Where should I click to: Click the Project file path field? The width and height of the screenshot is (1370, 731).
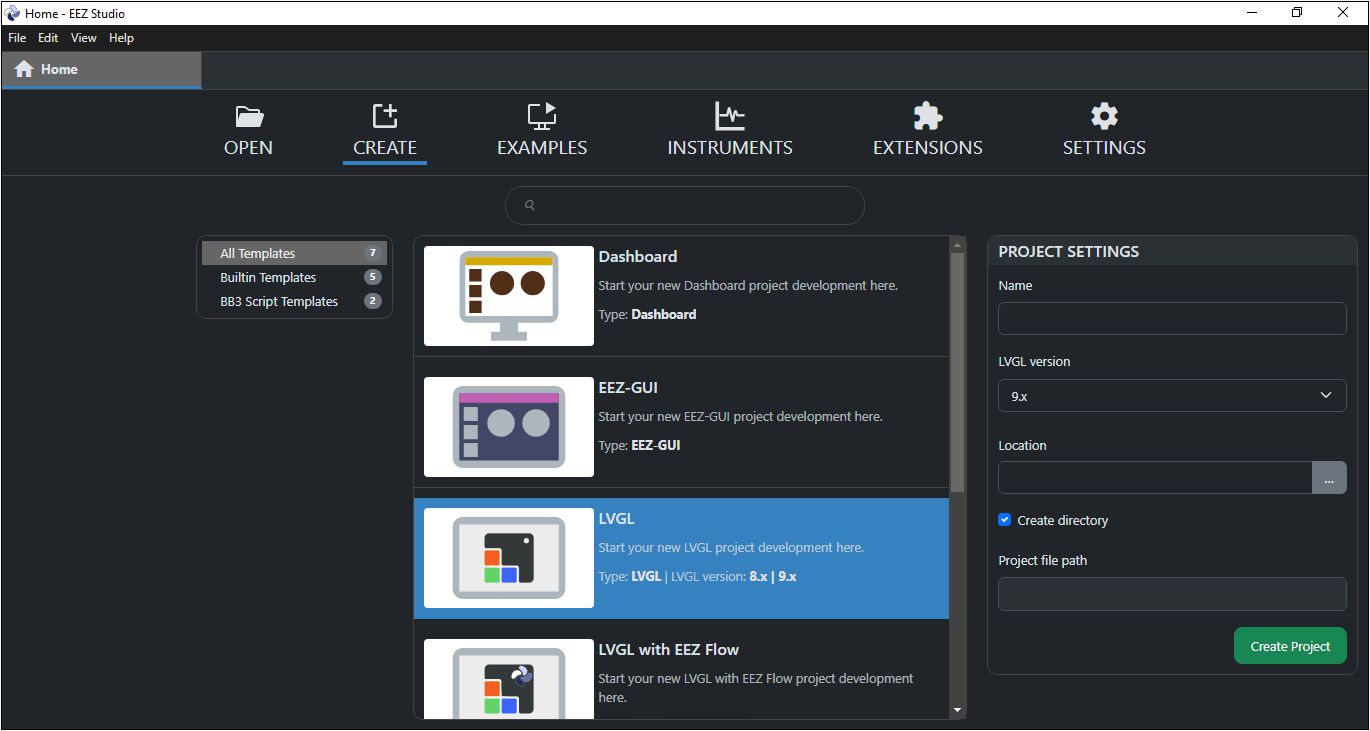(x=1172, y=594)
